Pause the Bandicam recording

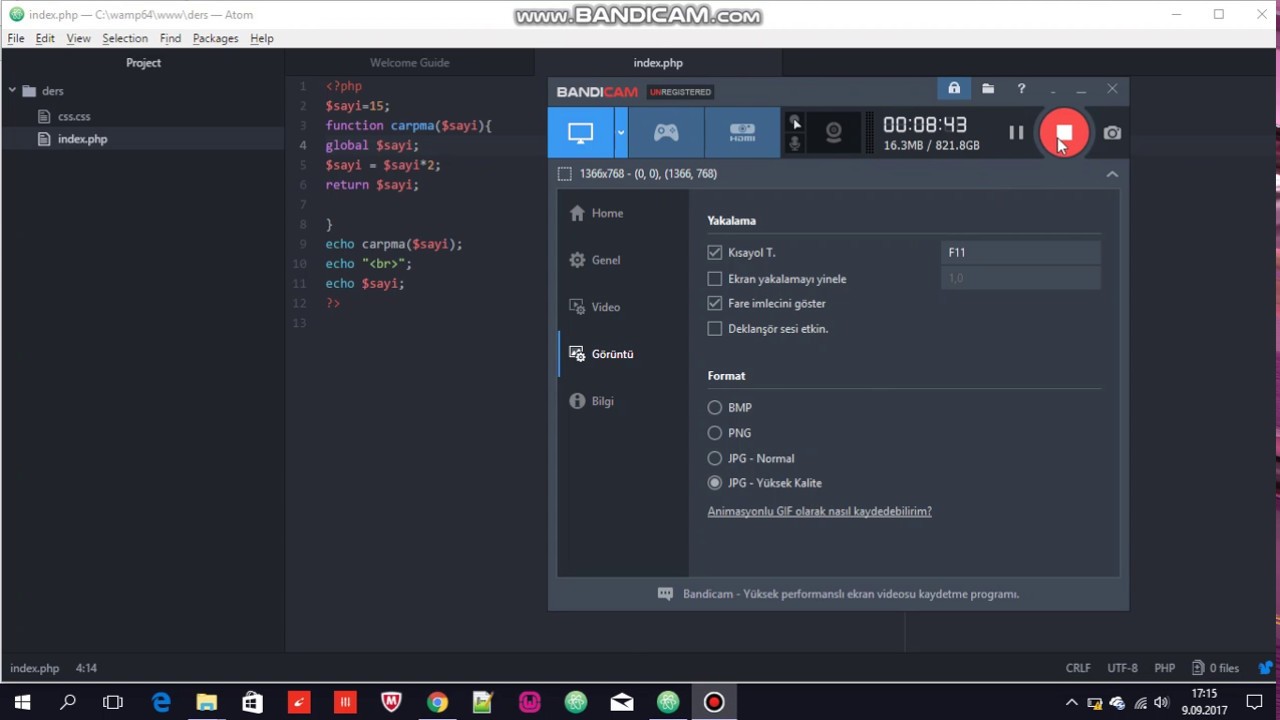1016,132
